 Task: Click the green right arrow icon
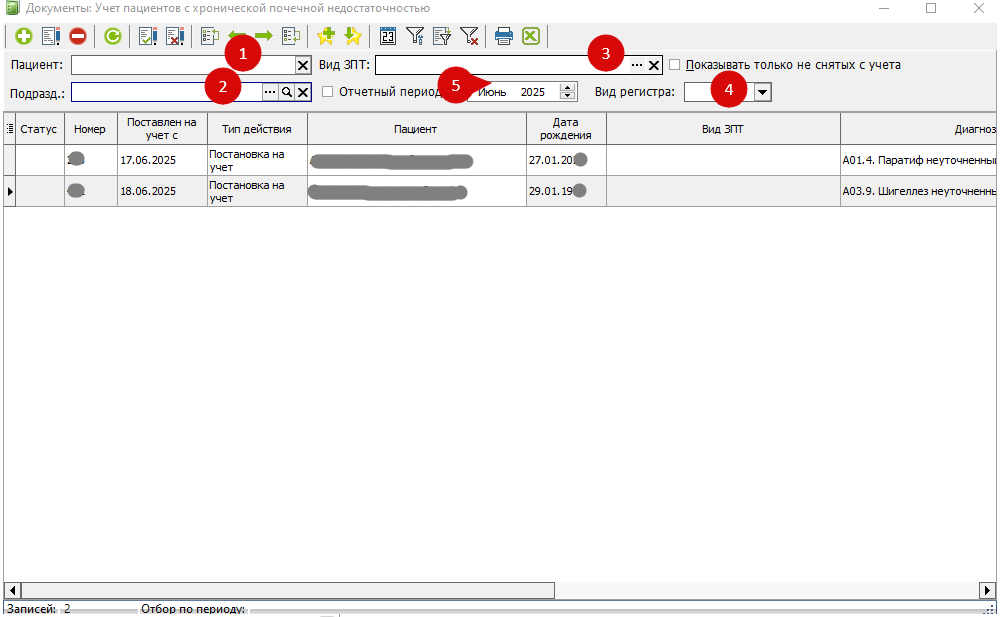264,36
